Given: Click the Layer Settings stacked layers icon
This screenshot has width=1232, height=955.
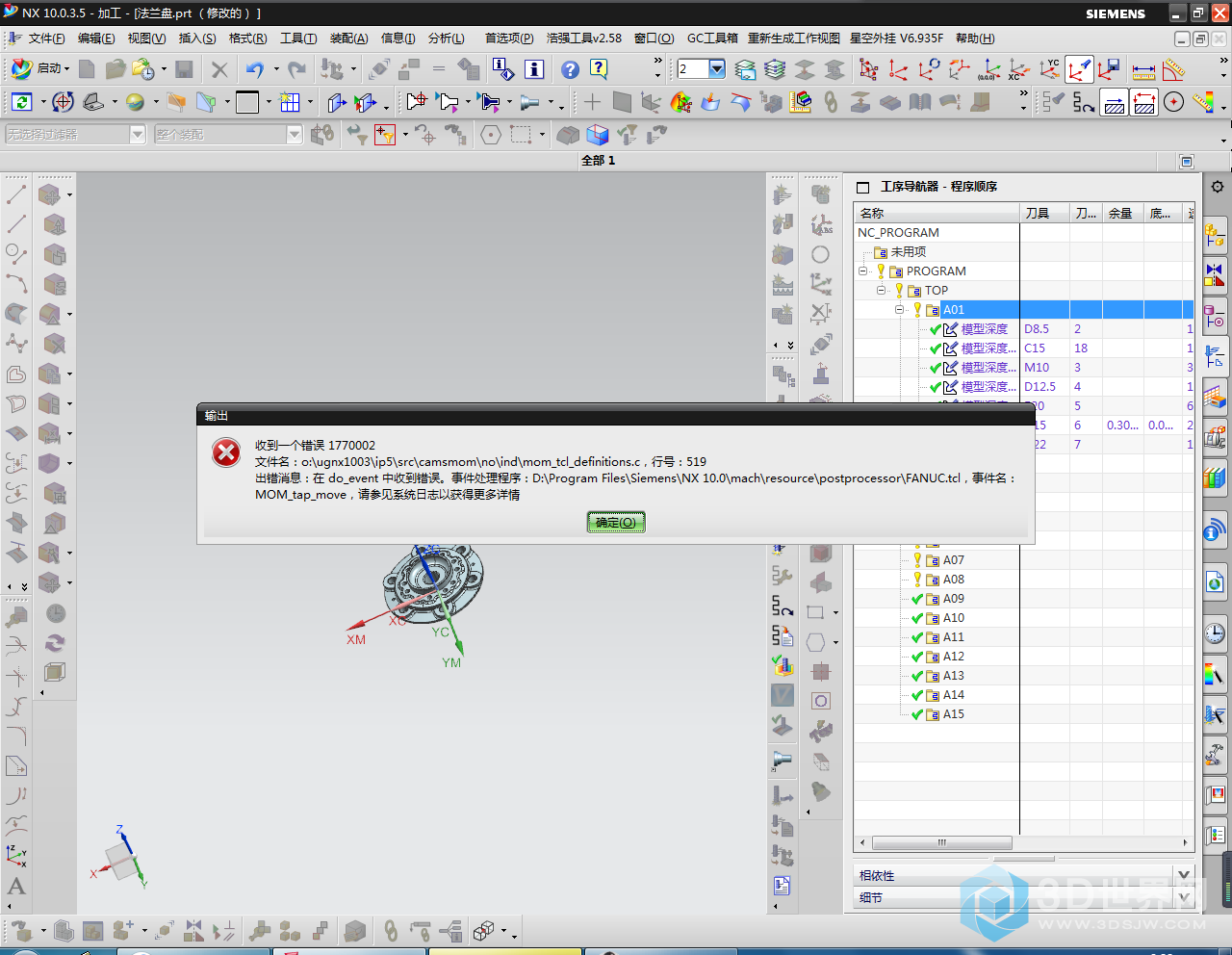Looking at the screenshot, I should pyautogui.click(x=745, y=69).
